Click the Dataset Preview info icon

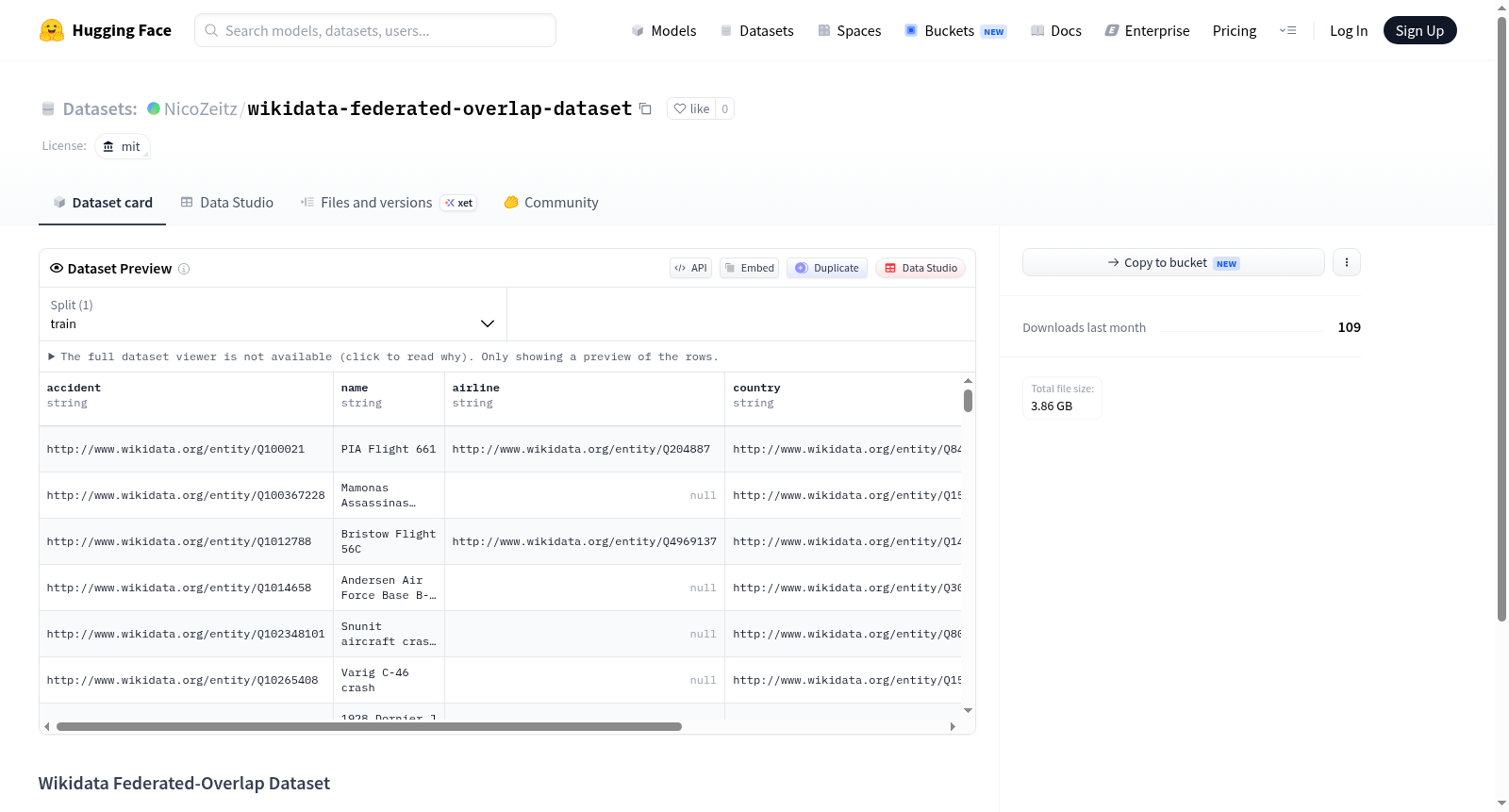point(184,269)
